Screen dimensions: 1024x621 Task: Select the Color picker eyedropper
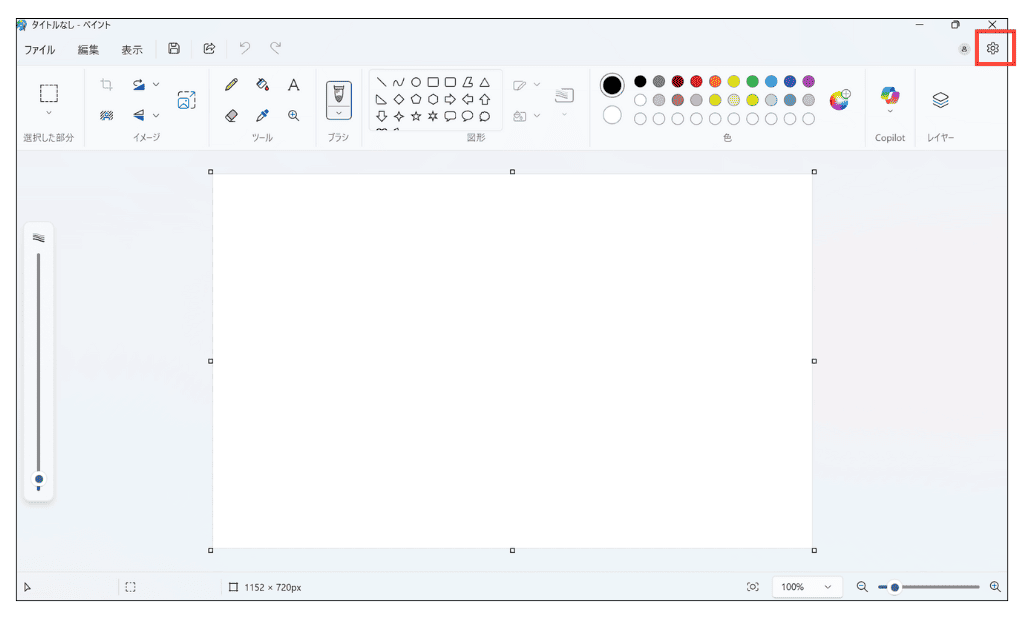point(262,115)
